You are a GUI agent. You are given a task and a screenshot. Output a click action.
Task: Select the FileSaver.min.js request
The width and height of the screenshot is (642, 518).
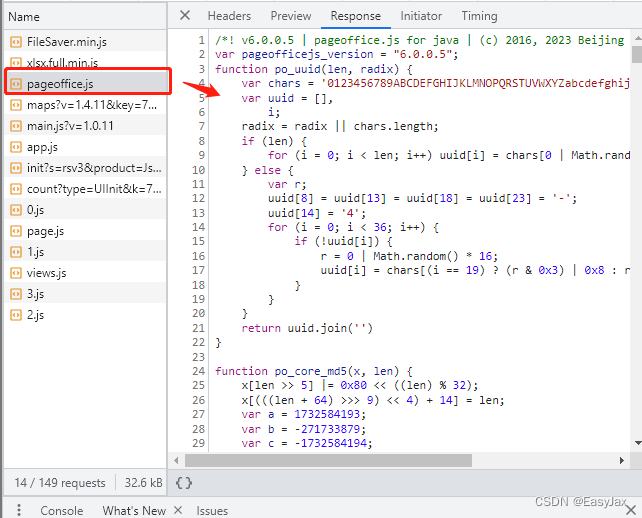(x=85, y=42)
